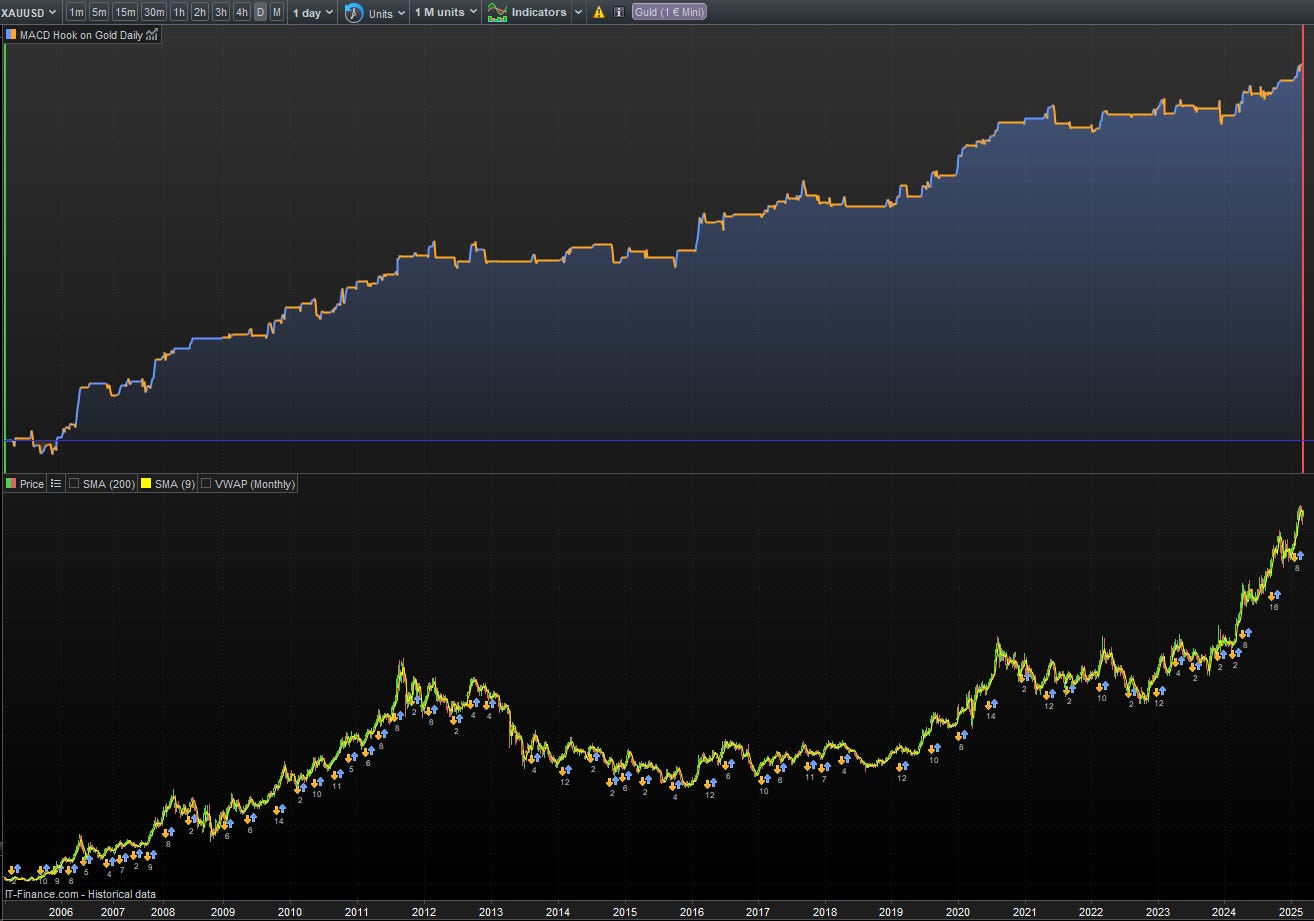Screen dimensions: 1314x921
Task: Open the price list settings icon
Action: pyautogui.click(x=55, y=484)
